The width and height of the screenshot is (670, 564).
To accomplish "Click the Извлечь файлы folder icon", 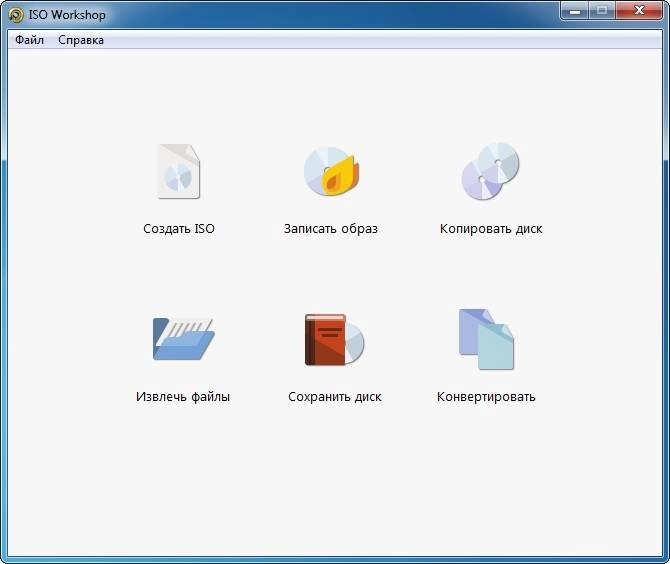I will [183, 339].
